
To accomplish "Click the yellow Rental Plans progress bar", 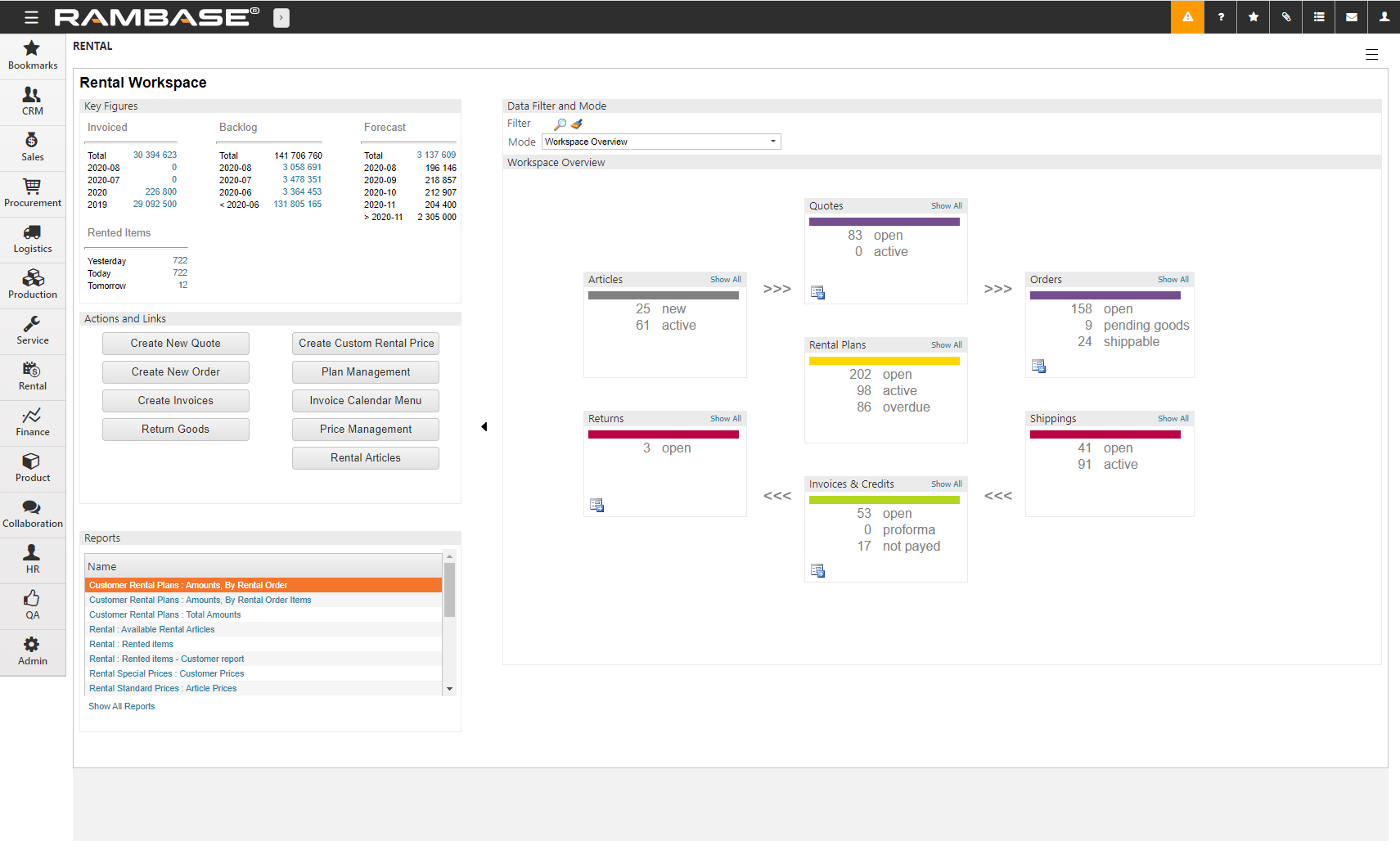I will pos(885,360).
